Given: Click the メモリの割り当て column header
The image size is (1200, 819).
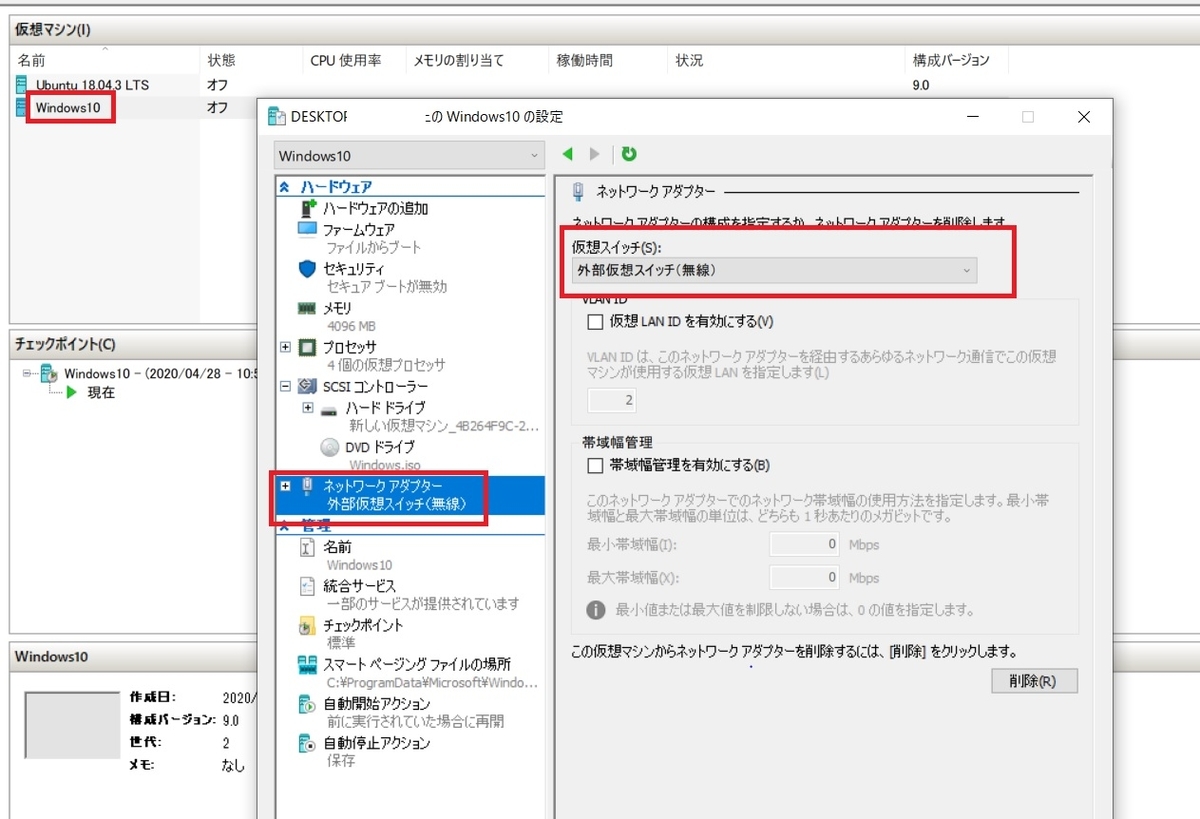Looking at the screenshot, I should click(476, 61).
